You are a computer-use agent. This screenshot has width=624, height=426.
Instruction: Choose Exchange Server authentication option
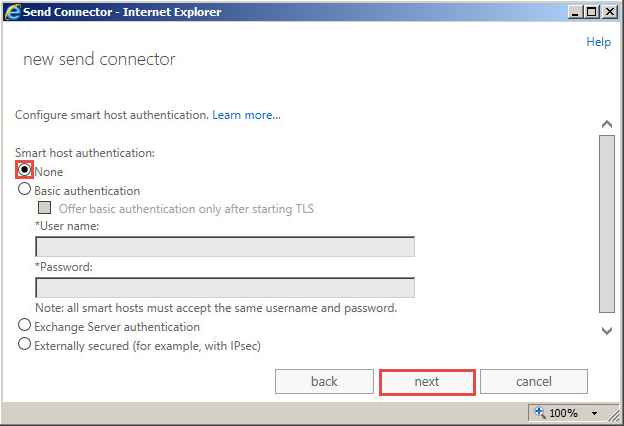click(25, 326)
